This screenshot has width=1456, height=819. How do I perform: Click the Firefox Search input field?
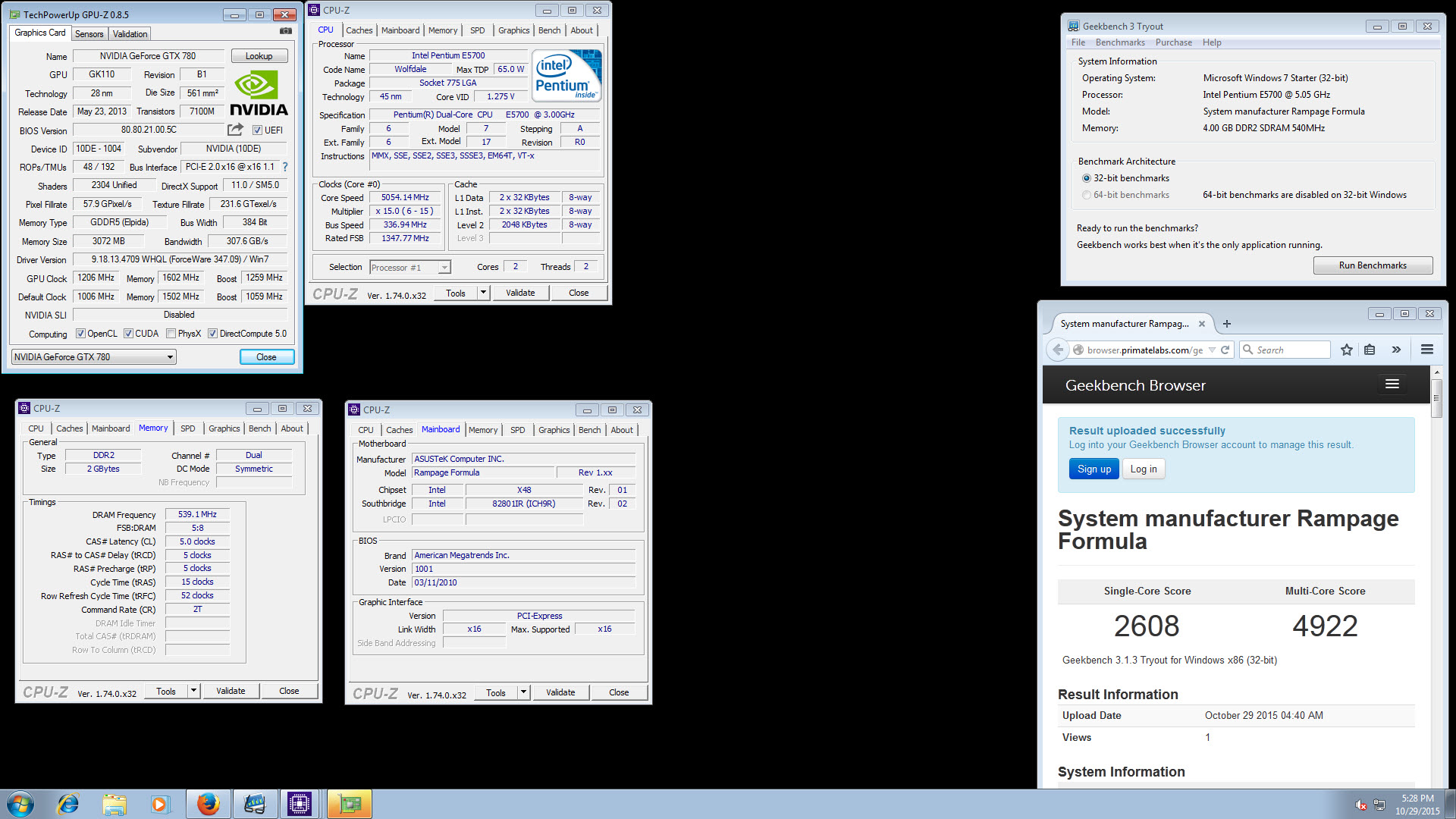point(1285,350)
